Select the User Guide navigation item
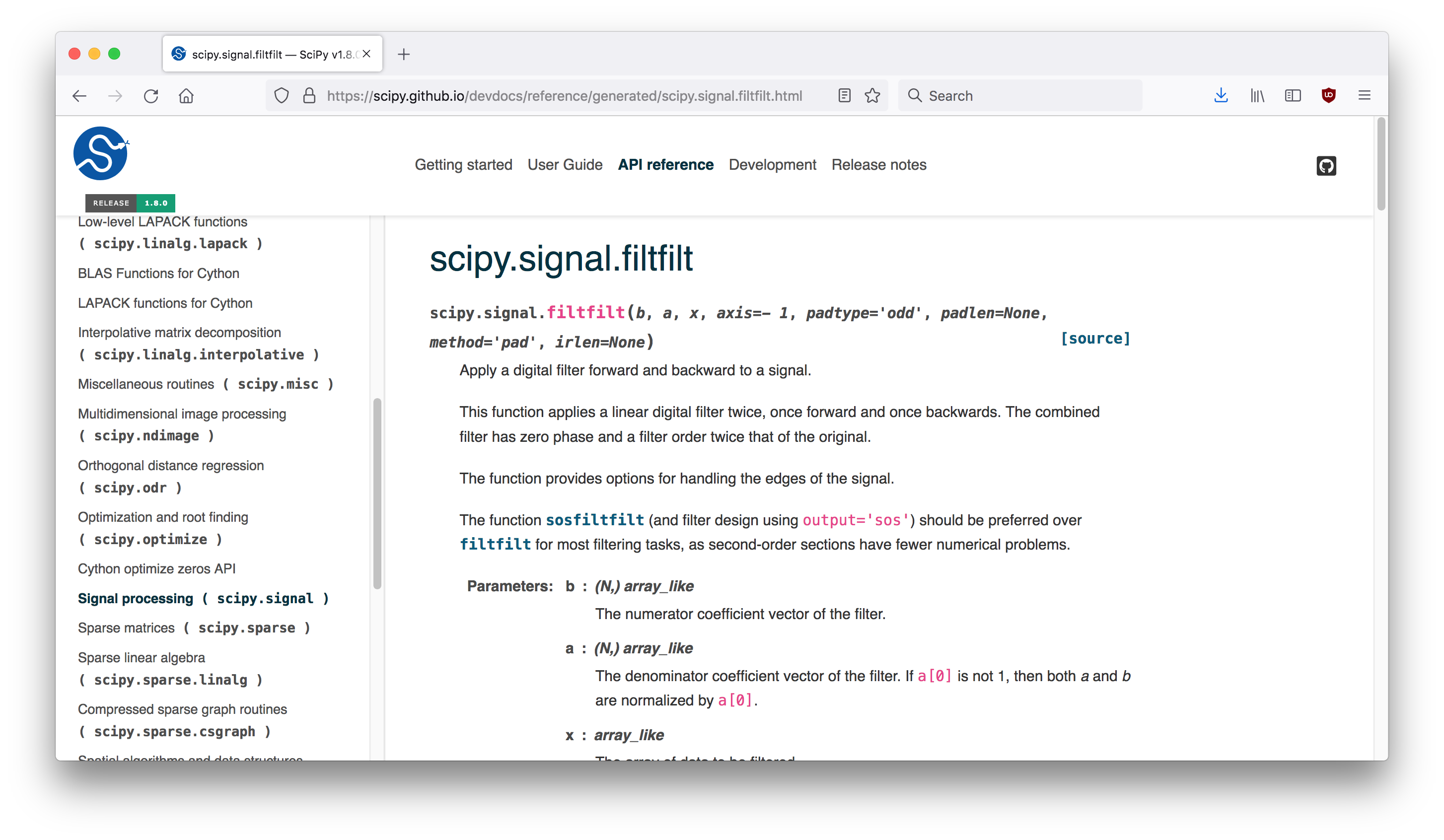Image resolution: width=1444 pixels, height=840 pixels. click(565, 165)
